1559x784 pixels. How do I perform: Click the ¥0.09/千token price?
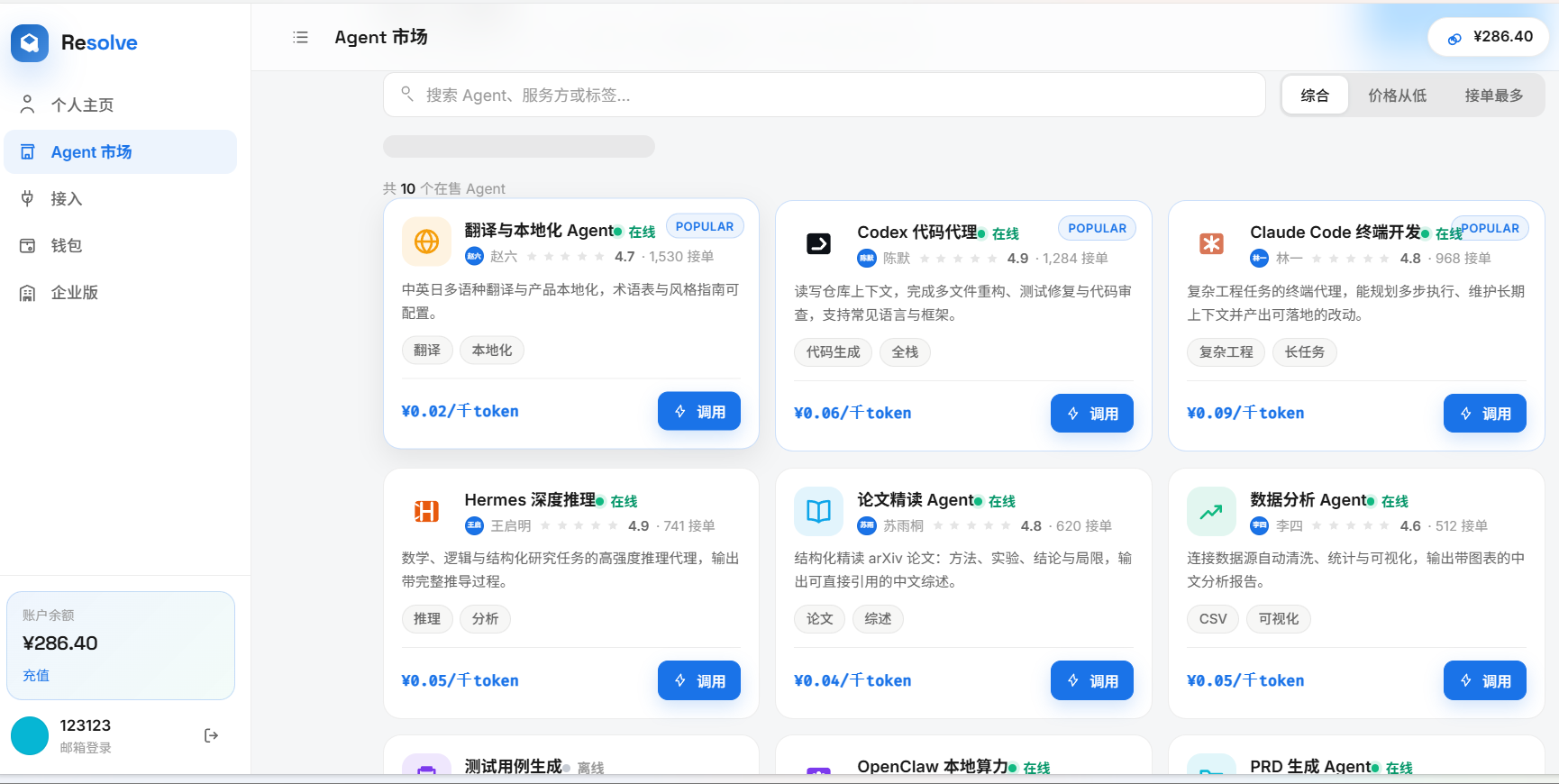1245,413
